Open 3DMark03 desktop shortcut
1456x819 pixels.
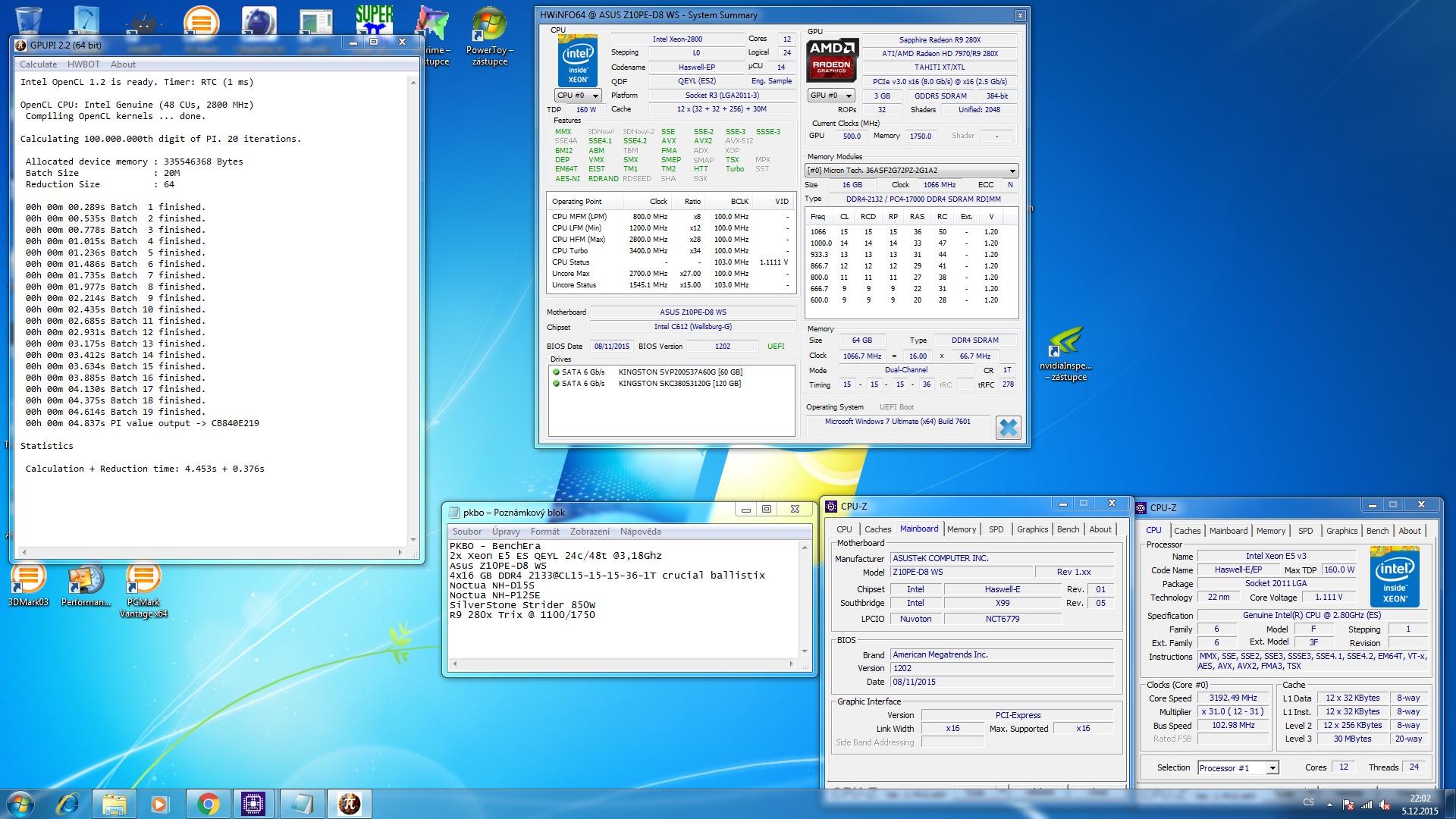pyautogui.click(x=28, y=586)
